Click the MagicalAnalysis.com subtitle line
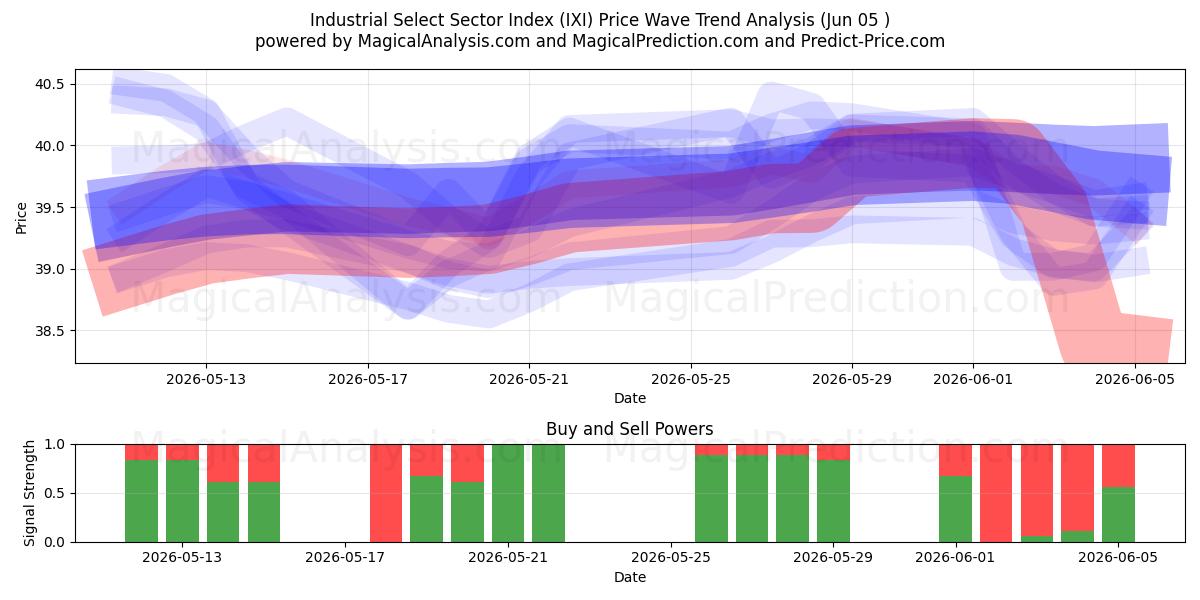Screen dimensions: 1200x600 [x=600, y=41]
